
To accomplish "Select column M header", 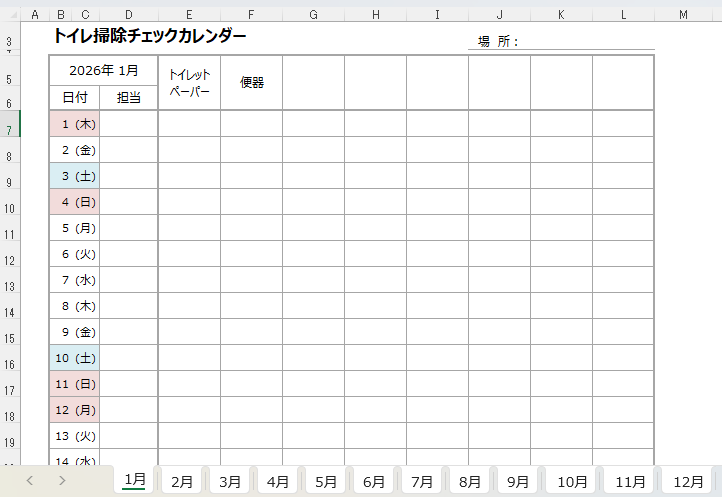I will coord(683,14).
